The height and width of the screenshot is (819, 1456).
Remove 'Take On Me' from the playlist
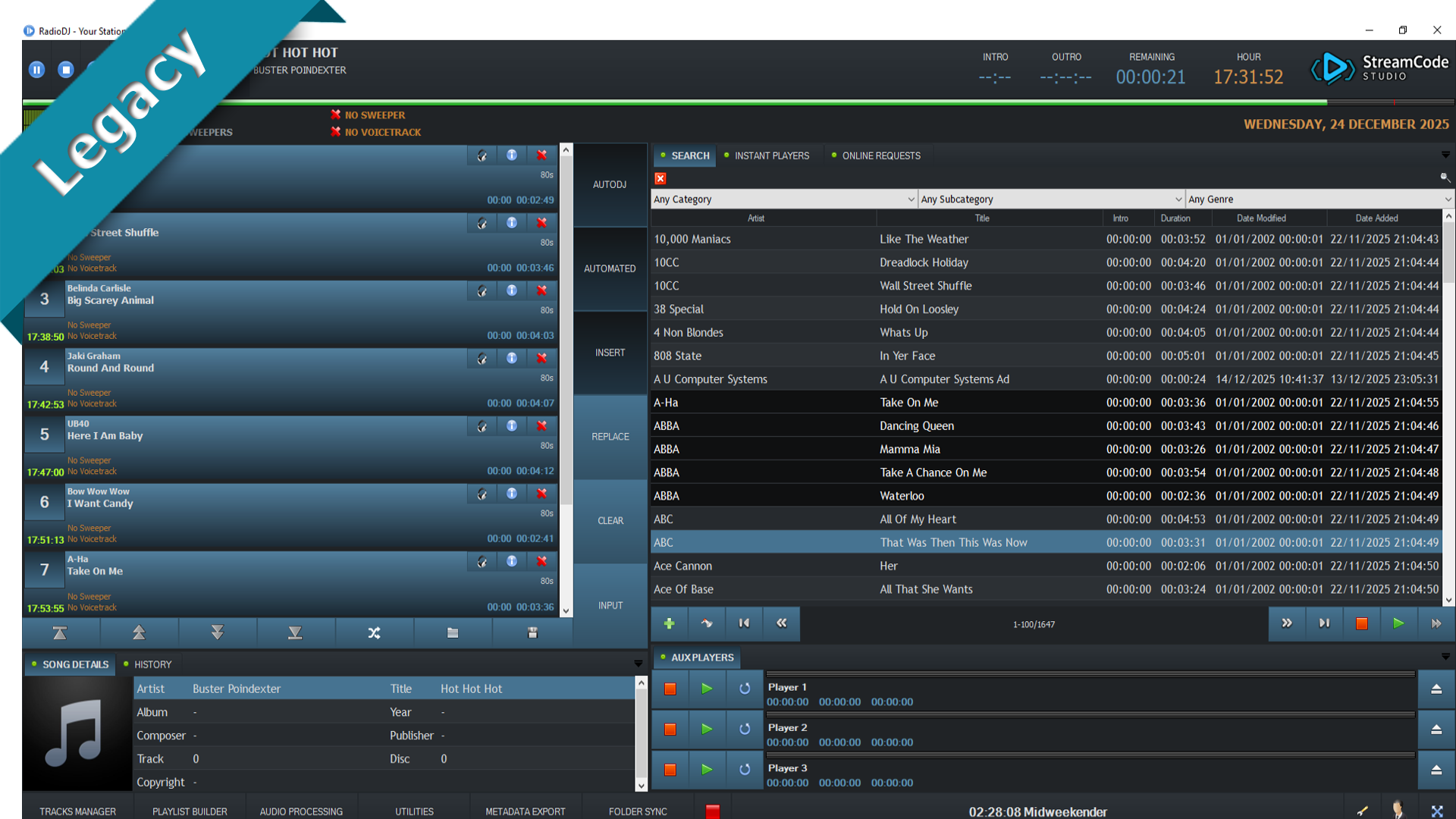[x=541, y=561]
